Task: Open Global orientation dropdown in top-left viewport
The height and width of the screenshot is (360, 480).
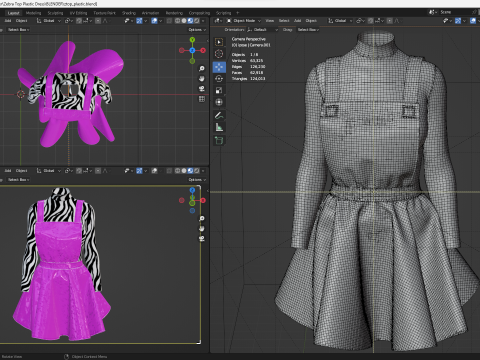Action: (x=49, y=21)
